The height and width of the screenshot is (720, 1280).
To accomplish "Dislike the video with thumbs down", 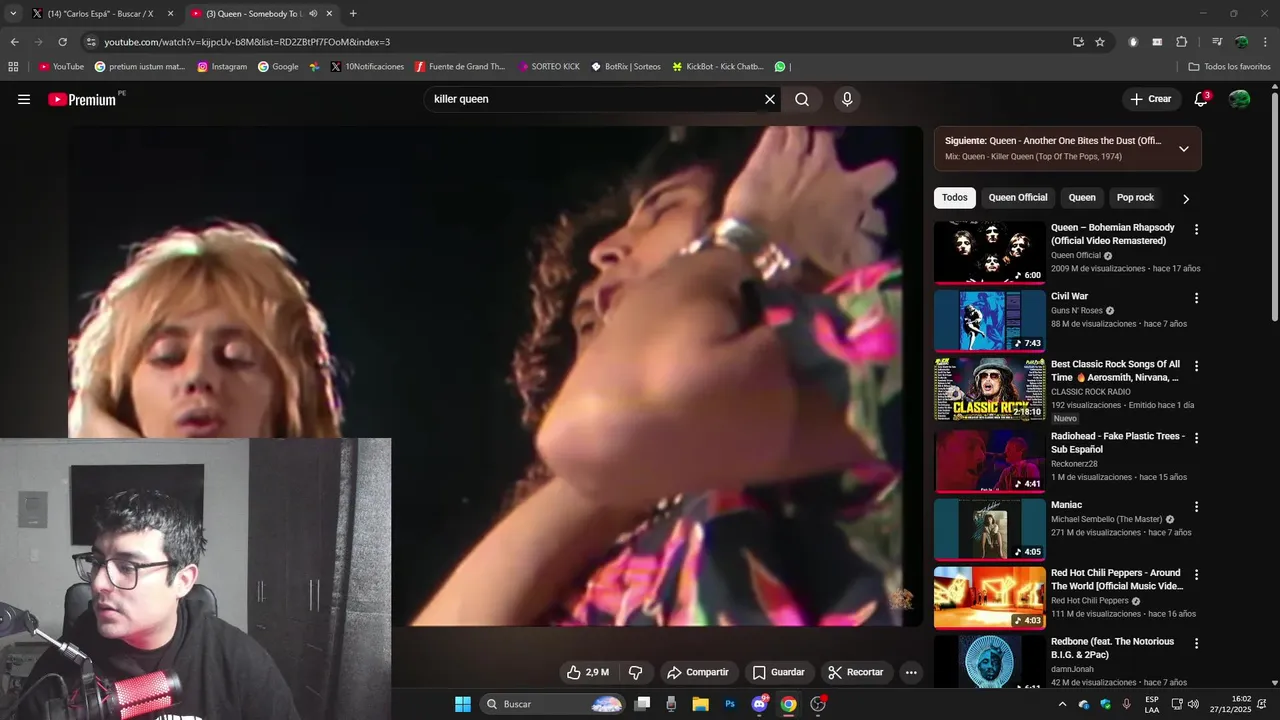I will [x=635, y=672].
